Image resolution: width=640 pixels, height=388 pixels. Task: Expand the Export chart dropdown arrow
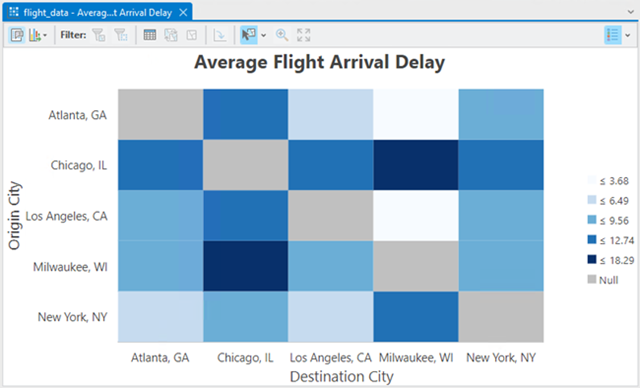(x=45, y=35)
